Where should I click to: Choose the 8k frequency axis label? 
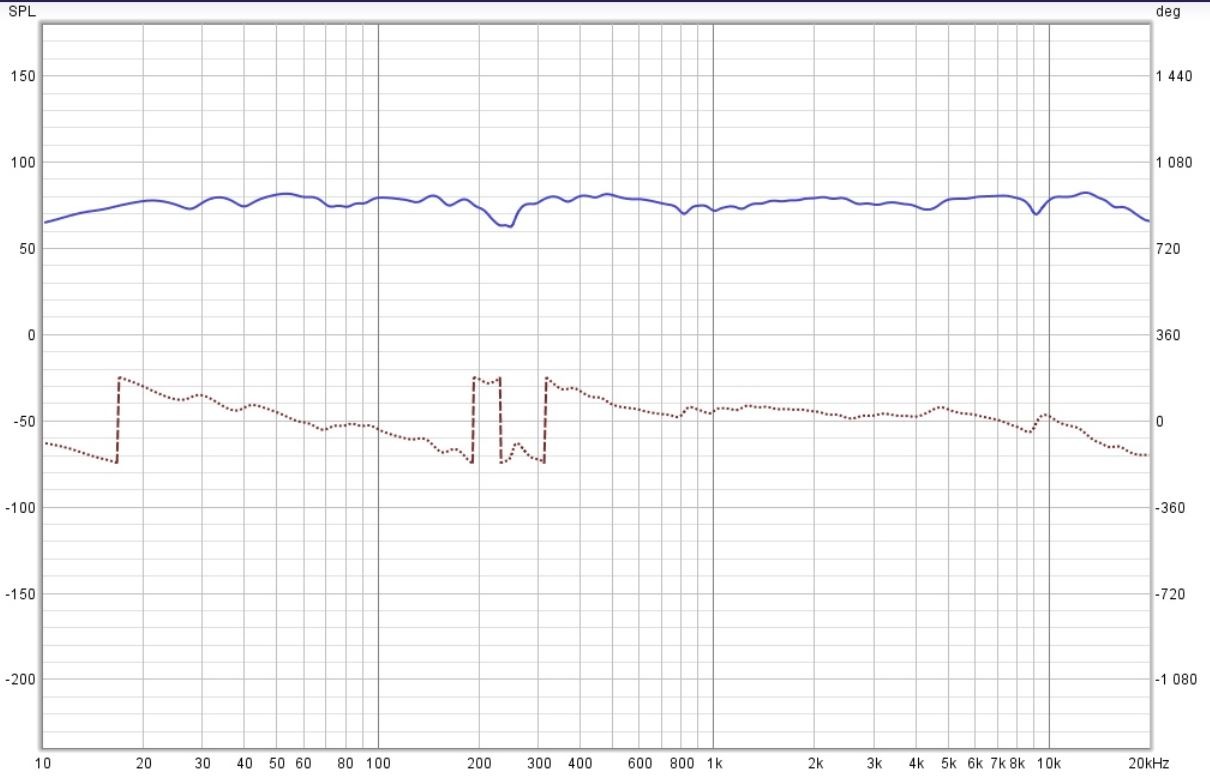pos(1018,764)
